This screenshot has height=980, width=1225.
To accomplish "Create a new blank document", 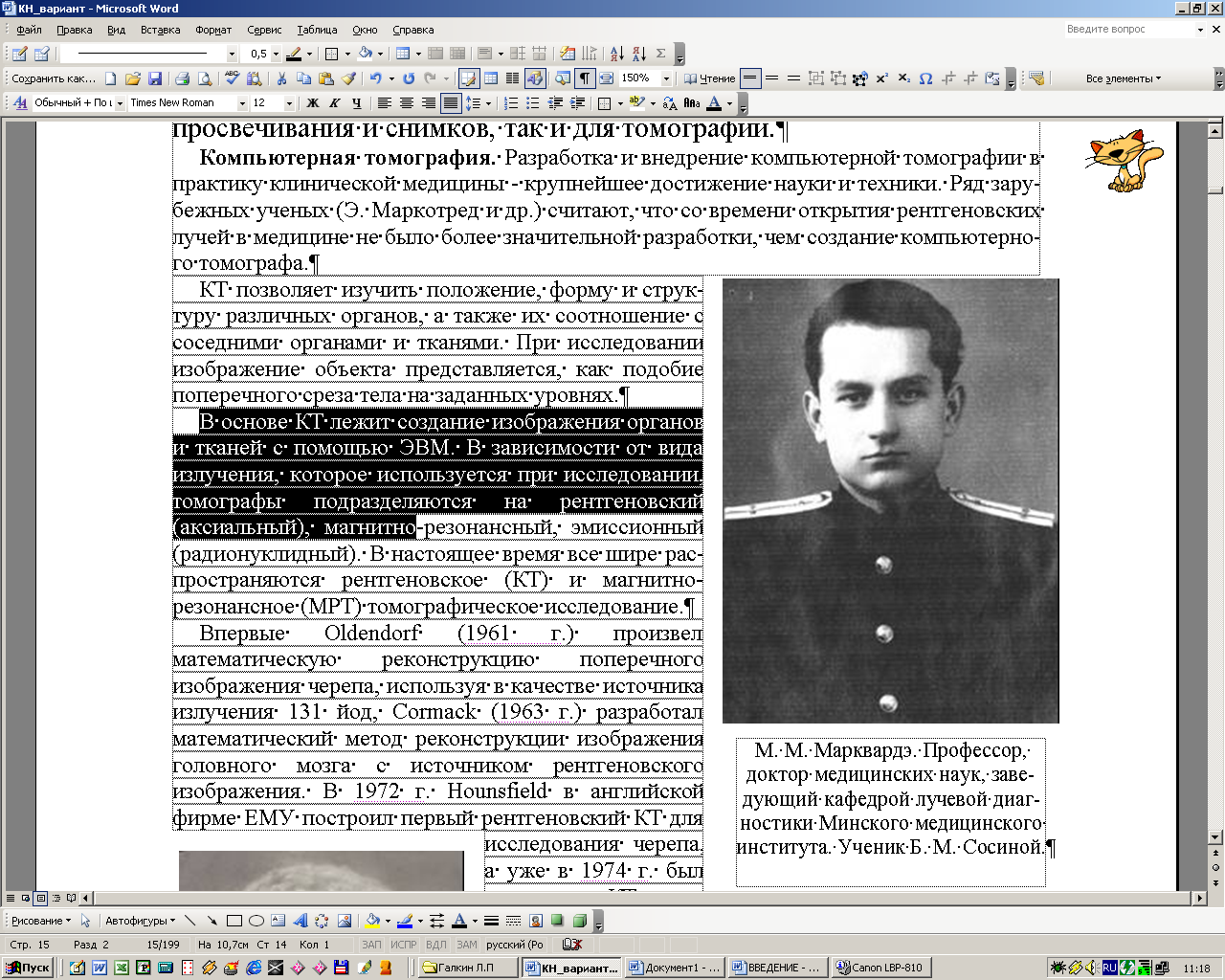I will click(111, 78).
